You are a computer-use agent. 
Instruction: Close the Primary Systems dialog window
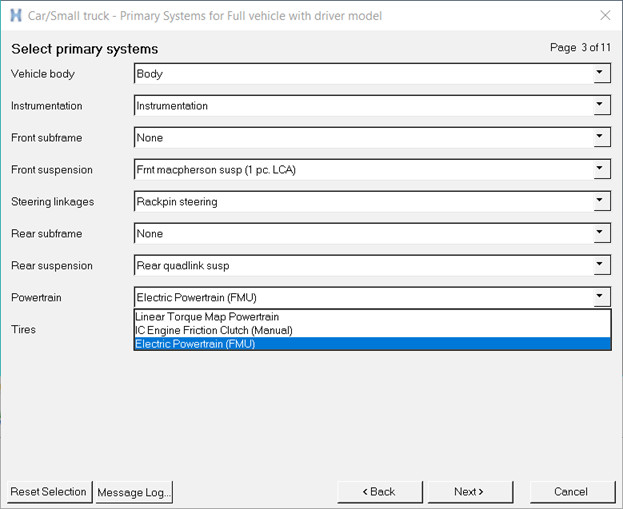pos(605,16)
